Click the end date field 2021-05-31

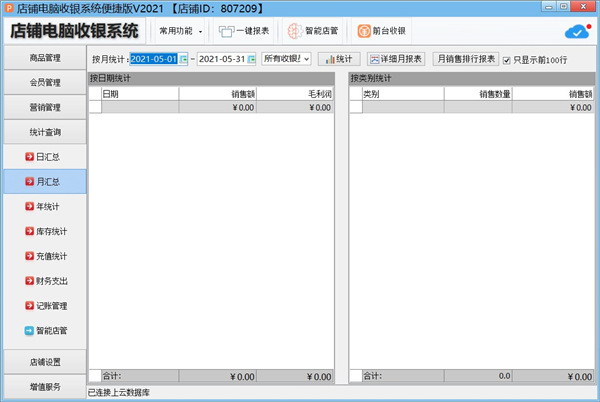tap(222, 59)
